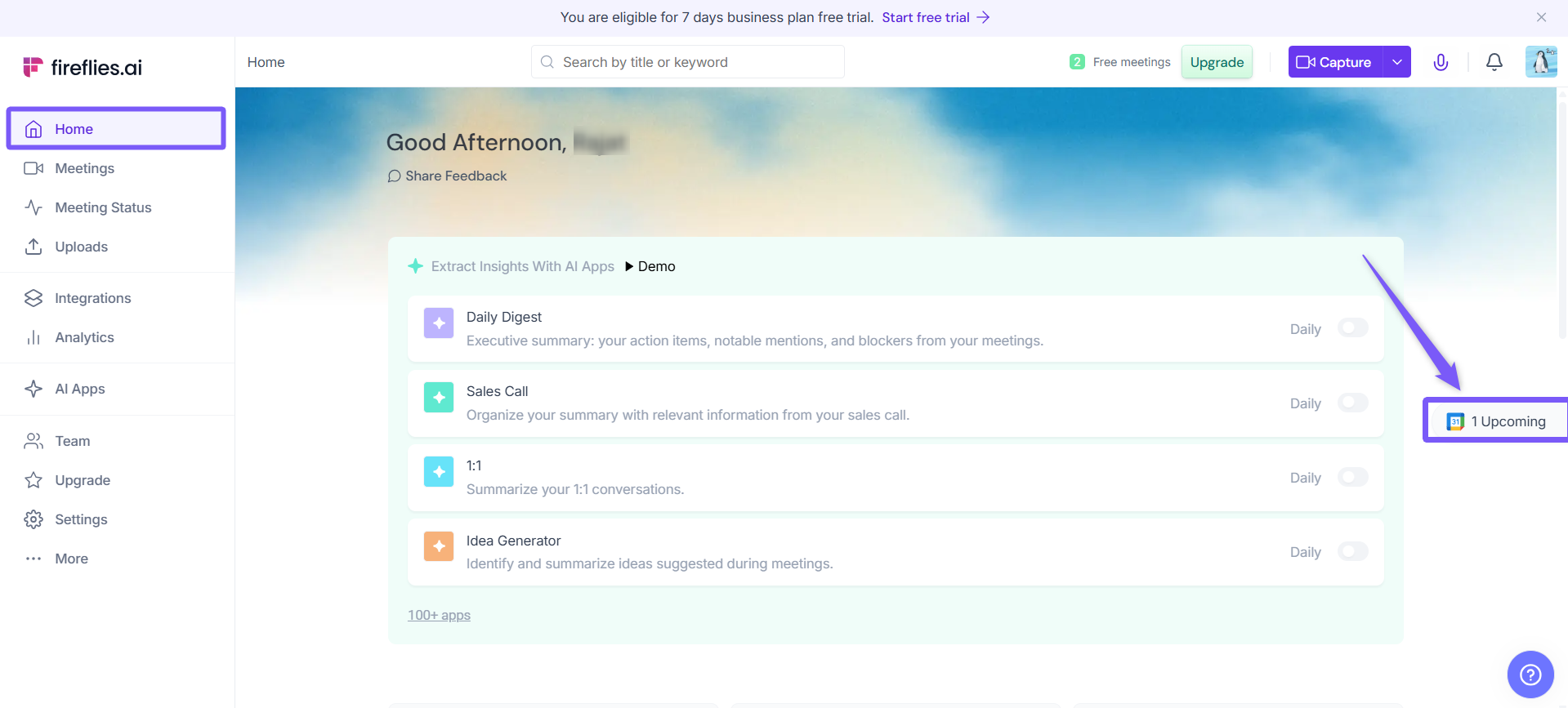Click the green Upgrade button
Screen dimensions: 1568x708
(1217, 62)
